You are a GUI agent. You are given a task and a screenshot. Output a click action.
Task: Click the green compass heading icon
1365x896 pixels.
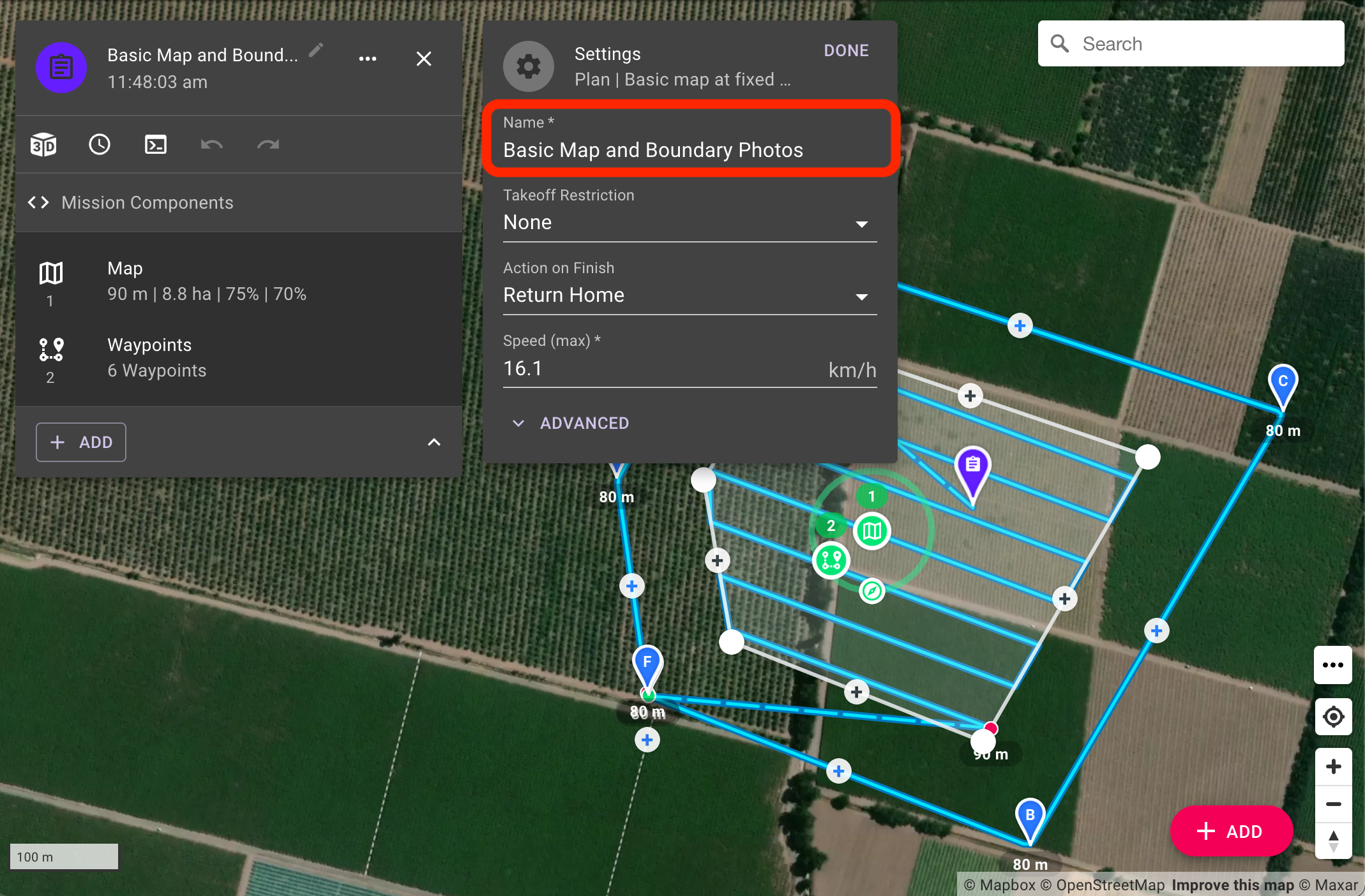tap(872, 591)
